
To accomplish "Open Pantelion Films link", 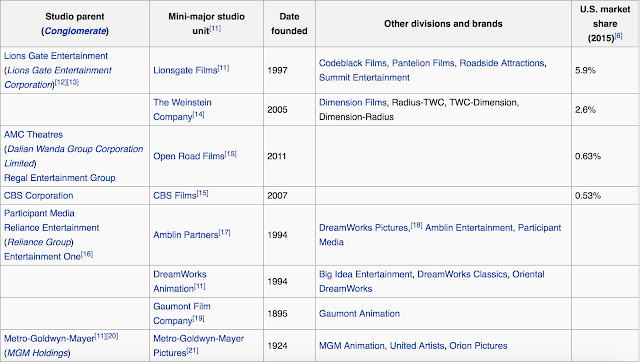I will tap(423, 63).
